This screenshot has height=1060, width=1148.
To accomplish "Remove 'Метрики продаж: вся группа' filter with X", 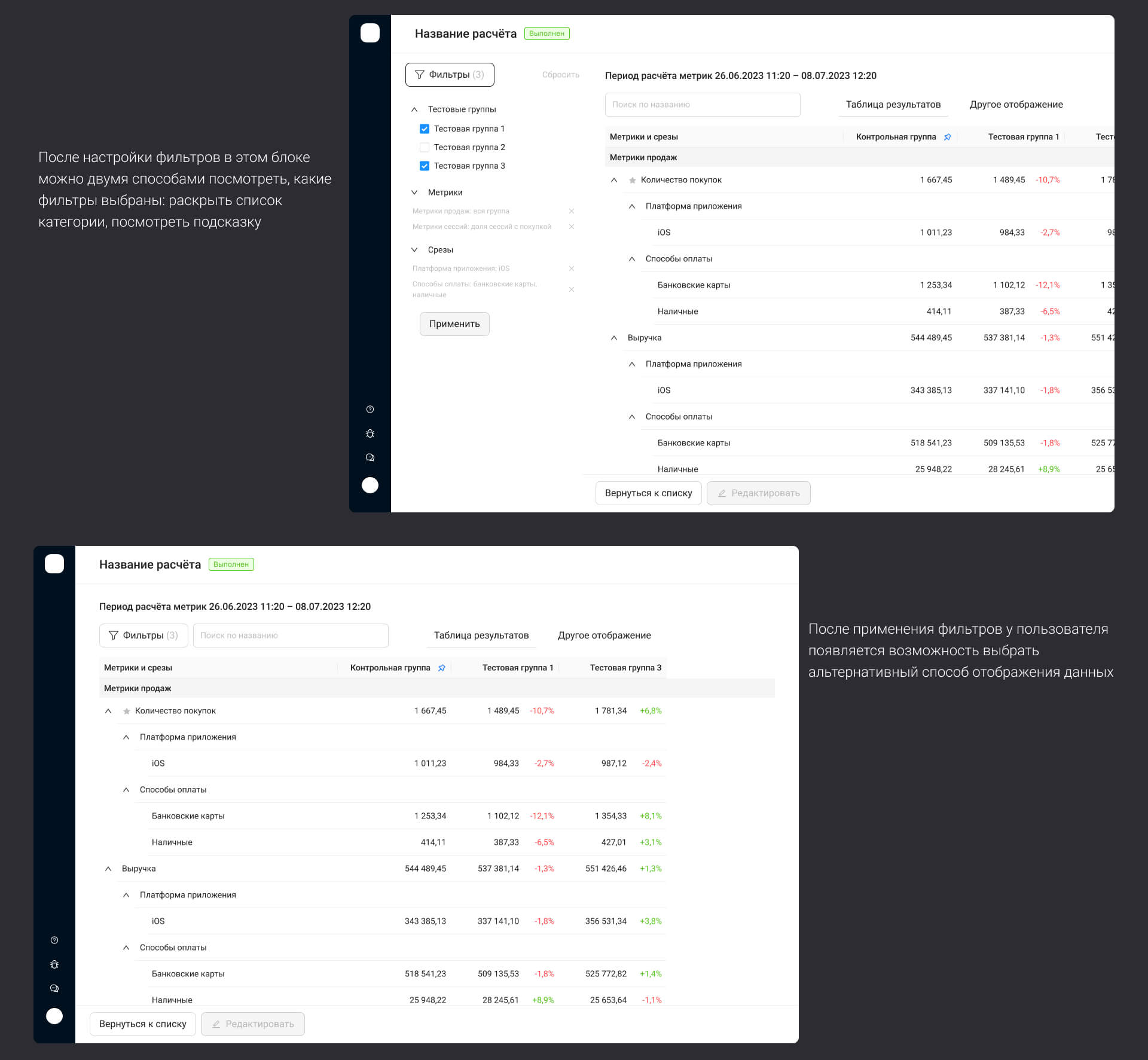I will (x=572, y=211).
